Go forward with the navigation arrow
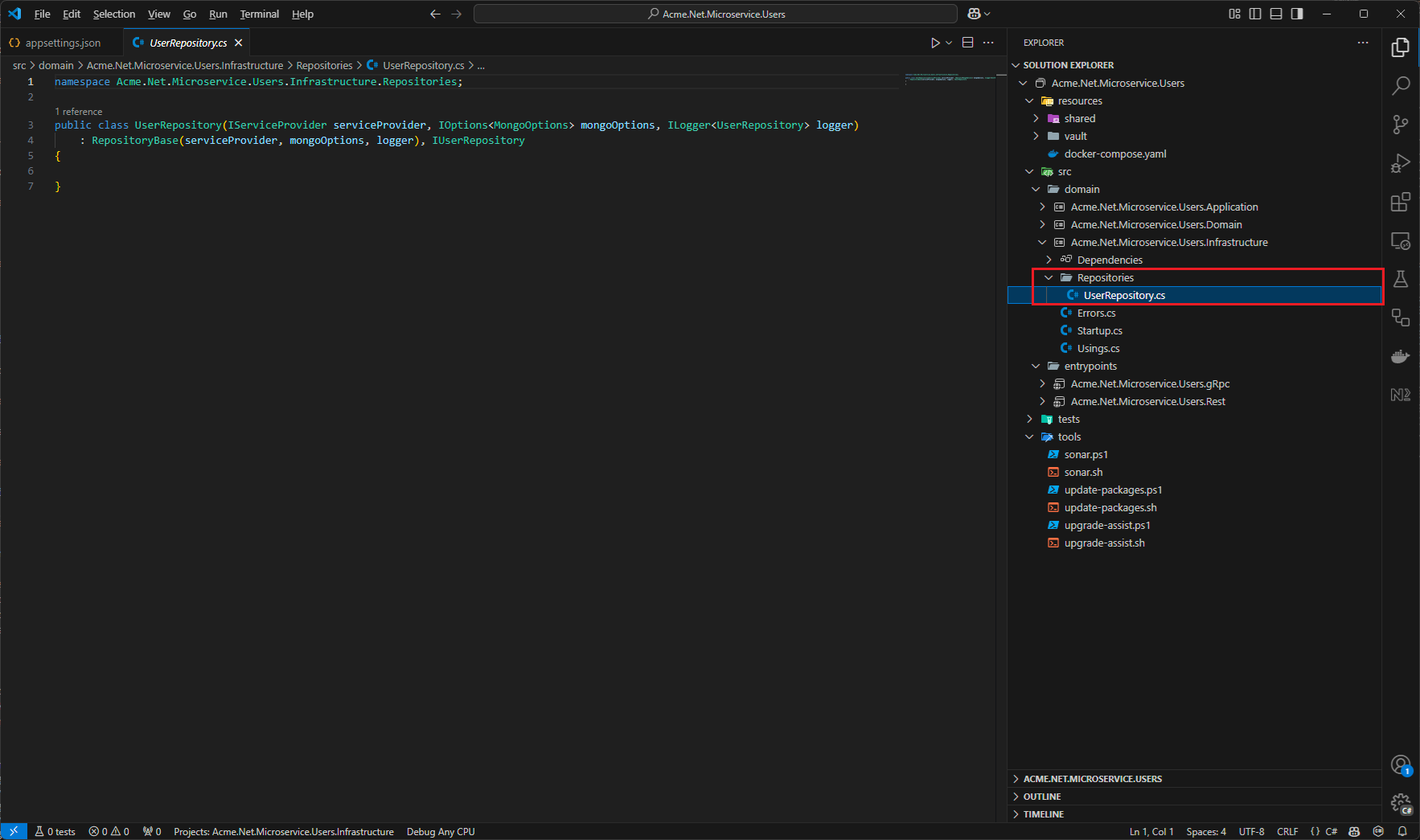 point(457,14)
